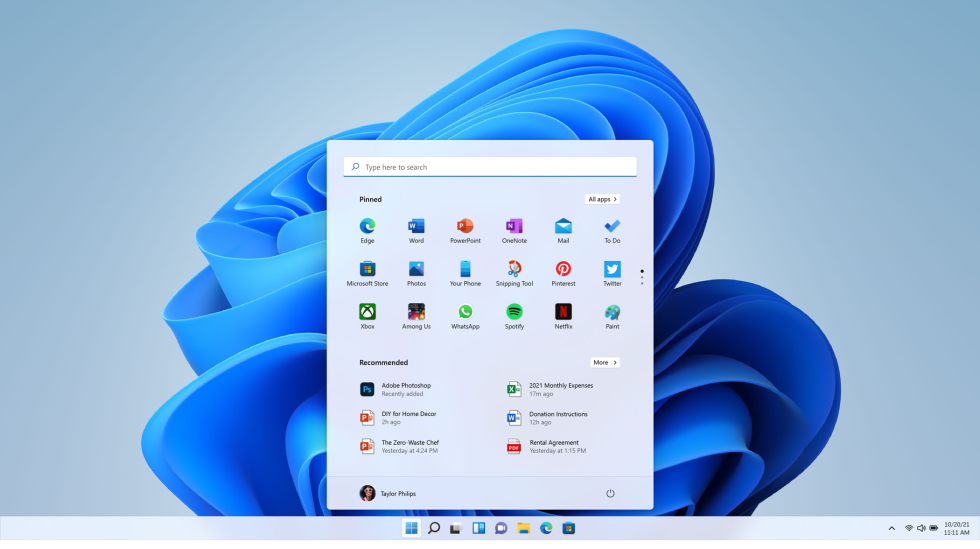
Task: Click the power button icon
Action: tap(610, 494)
